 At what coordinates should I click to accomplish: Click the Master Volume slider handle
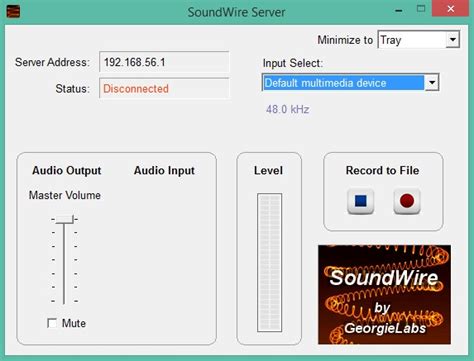pyautogui.click(x=64, y=219)
